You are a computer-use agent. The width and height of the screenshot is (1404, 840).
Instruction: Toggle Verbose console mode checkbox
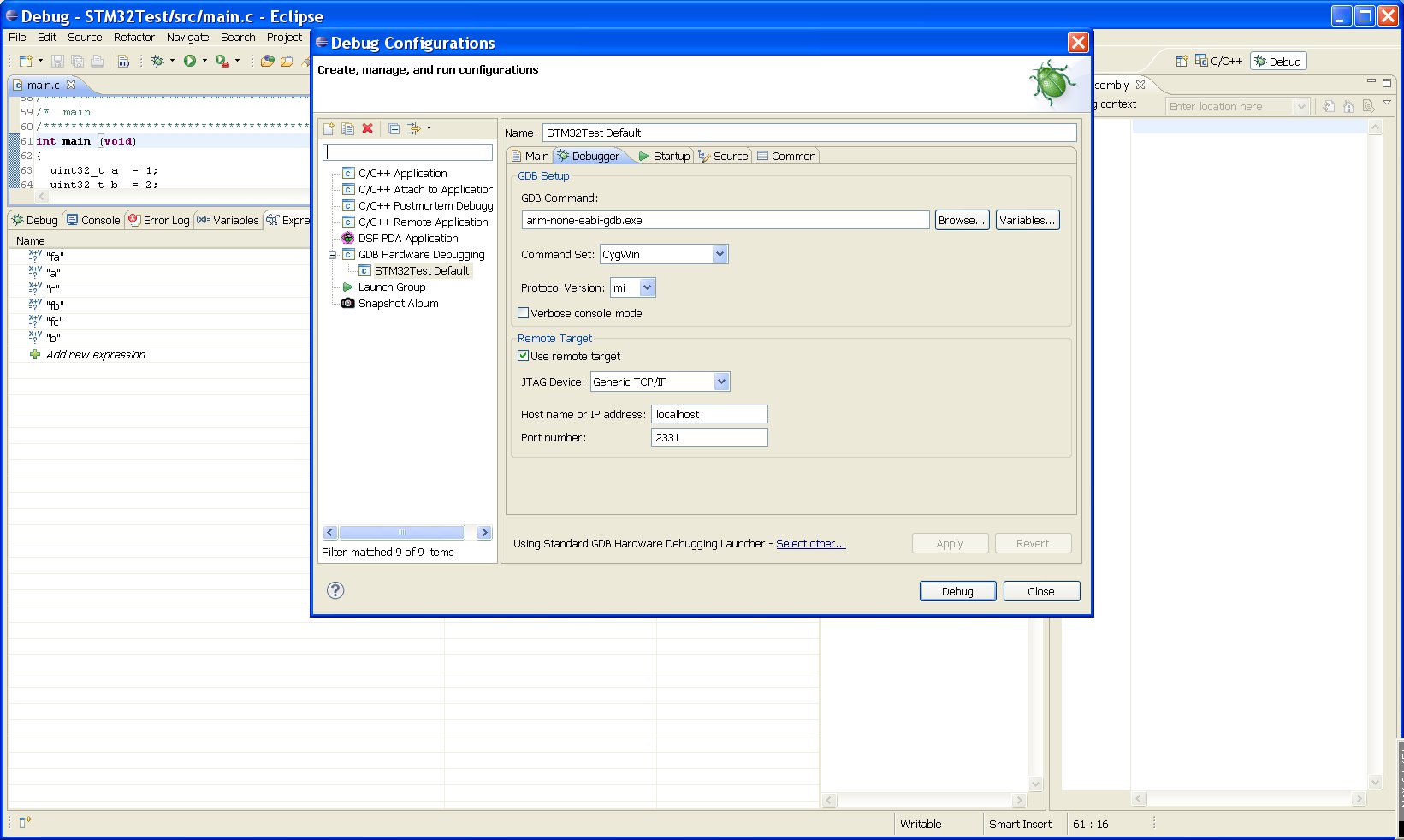[524, 313]
